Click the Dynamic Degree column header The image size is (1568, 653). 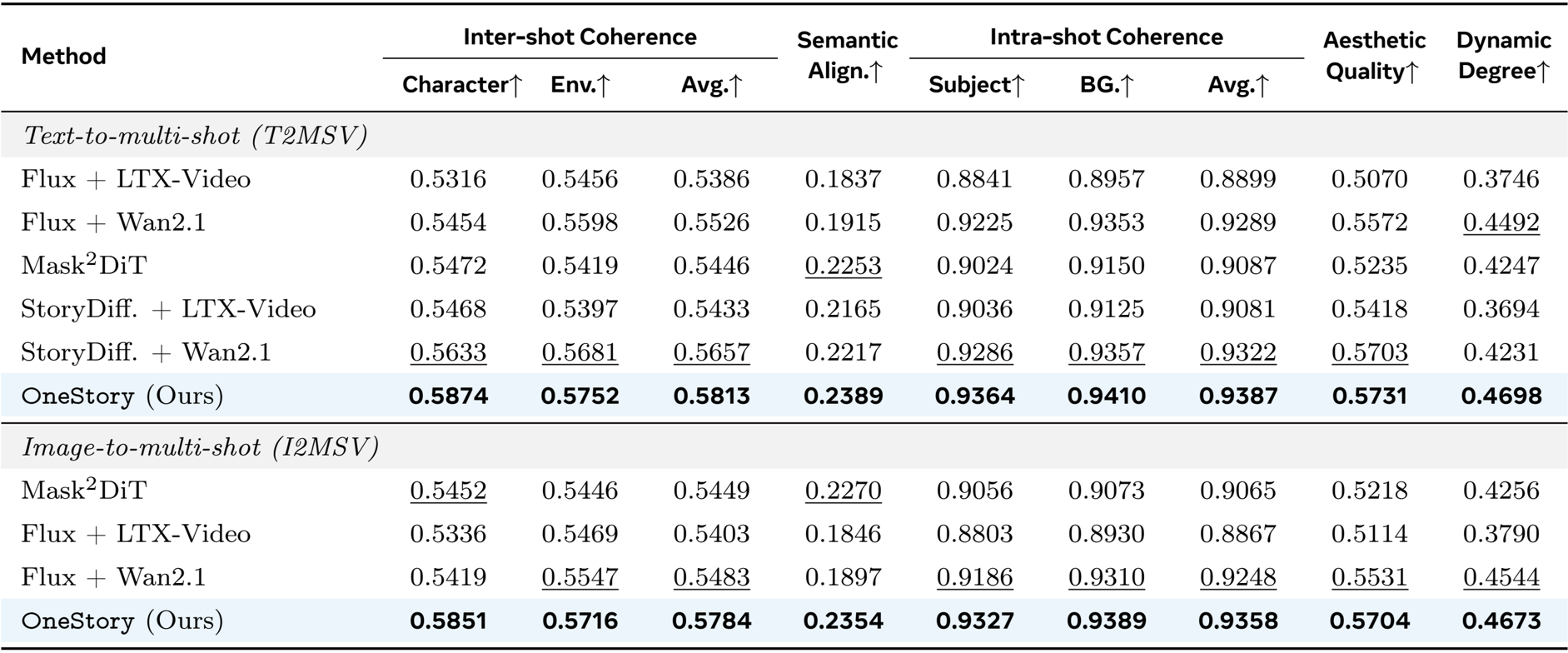point(1503,55)
